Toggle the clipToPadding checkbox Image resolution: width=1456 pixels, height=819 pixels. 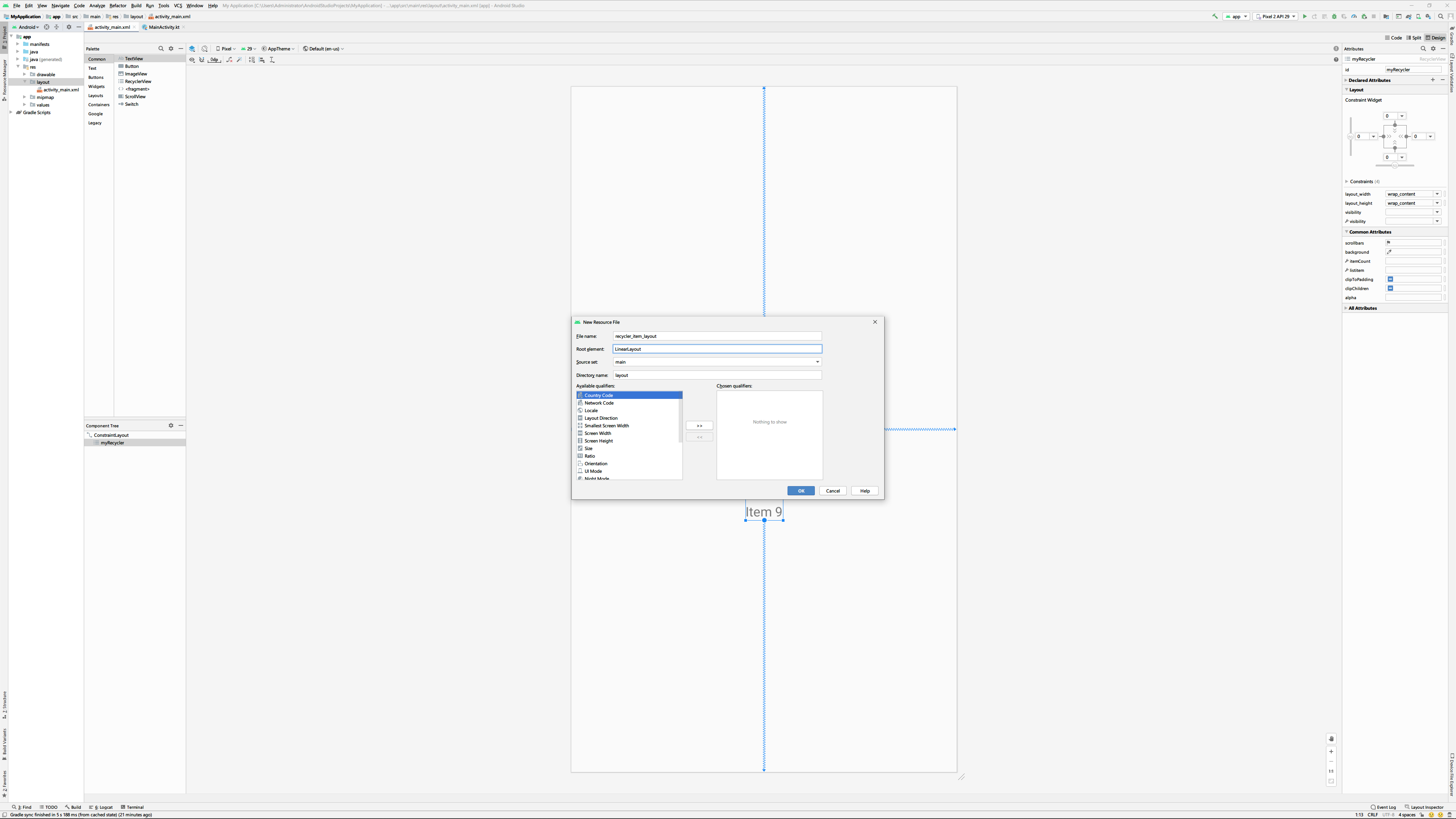pos(1390,279)
